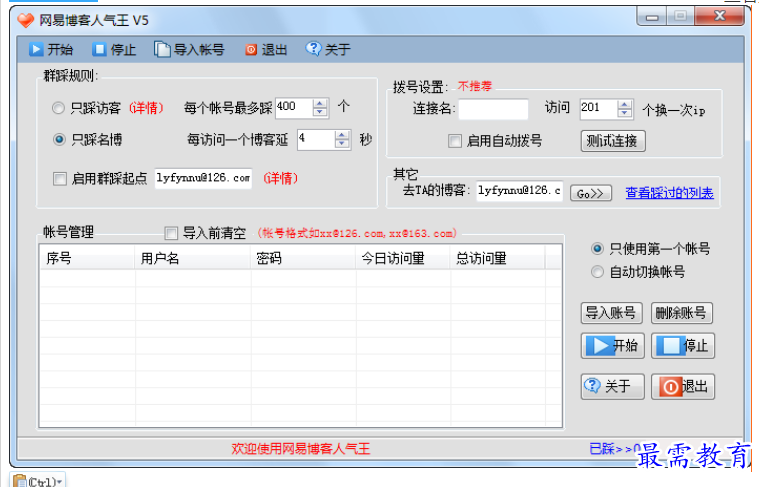Increase the blog visit delay seconds
This screenshot has height=487, width=759.
[x=342, y=136]
